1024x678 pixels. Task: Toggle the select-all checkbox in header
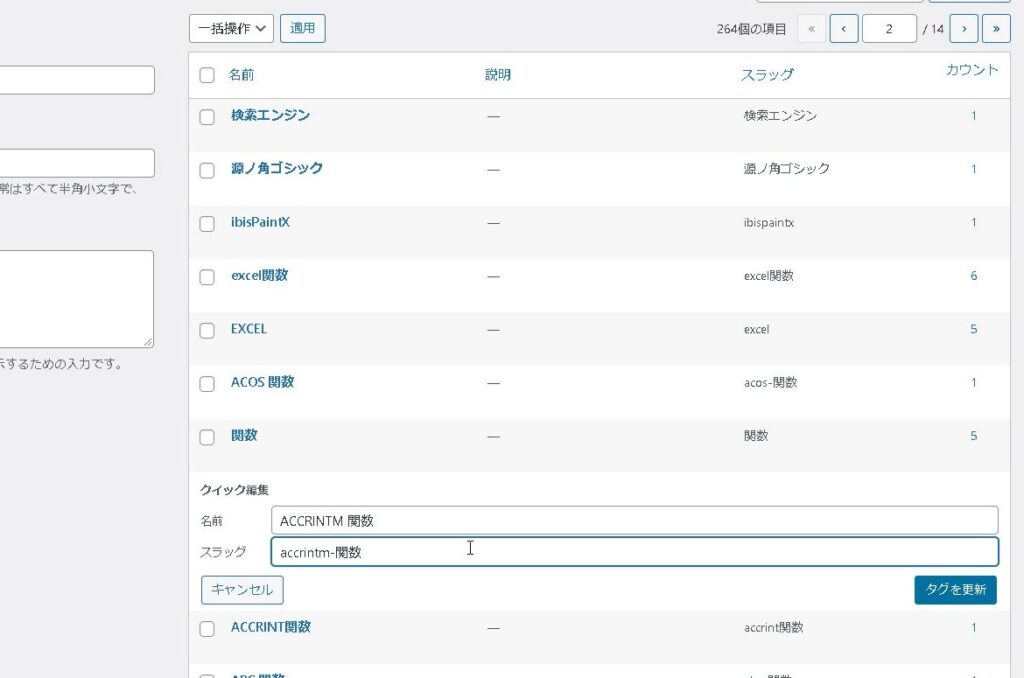click(207, 75)
